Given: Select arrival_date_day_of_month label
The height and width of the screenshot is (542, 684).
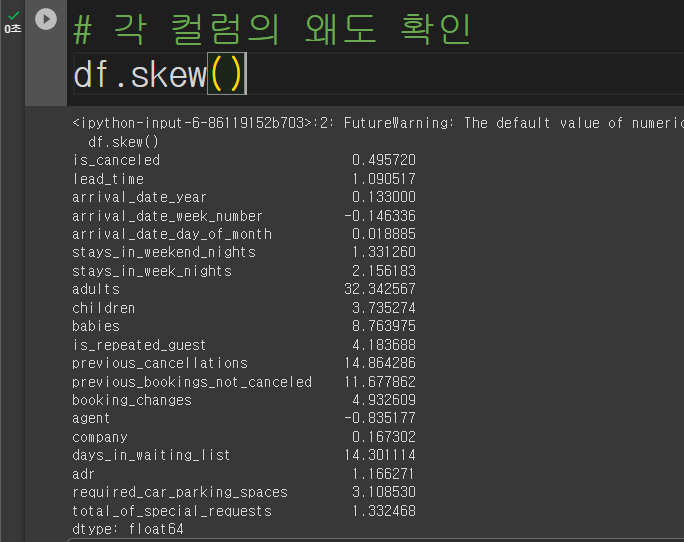Looking at the screenshot, I should (x=172, y=234).
